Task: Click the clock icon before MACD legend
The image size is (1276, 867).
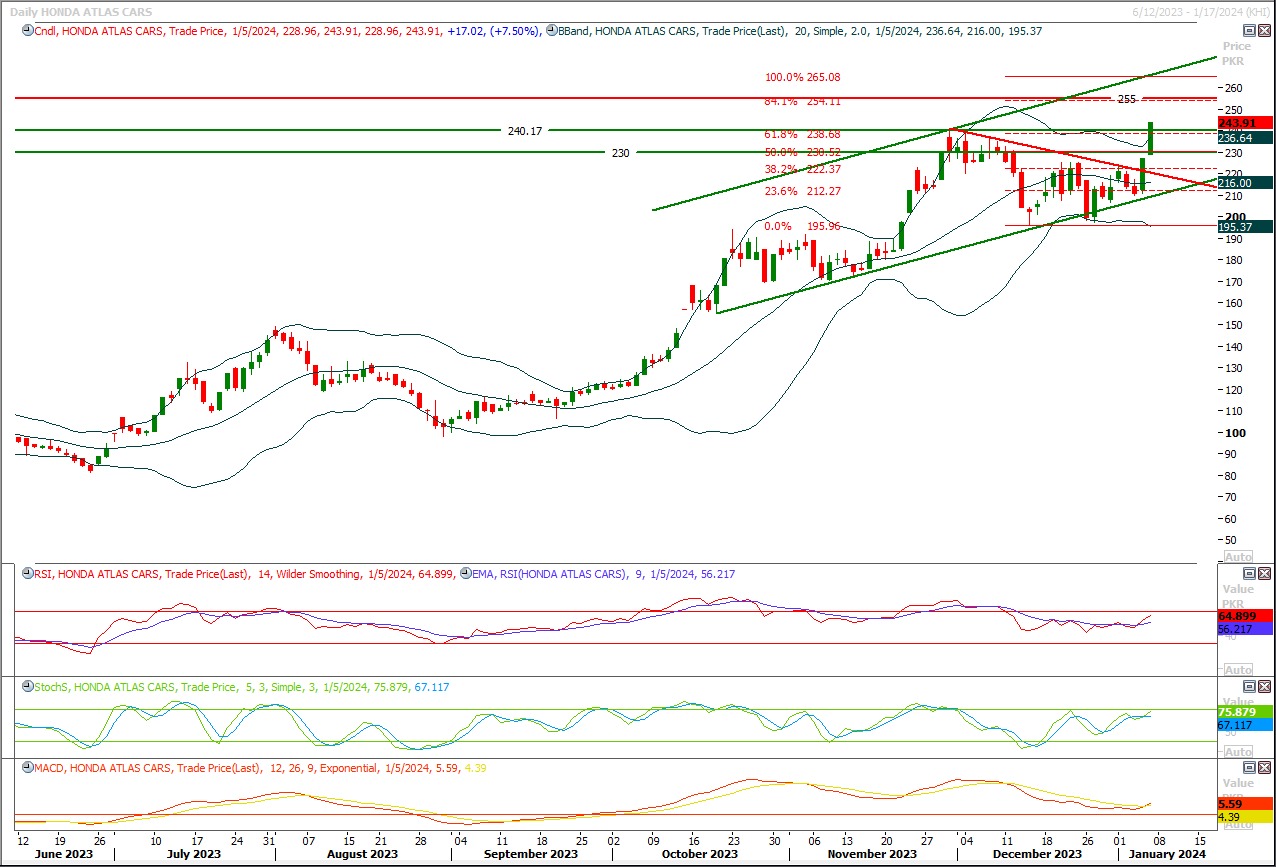Action: click(x=25, y=768)
